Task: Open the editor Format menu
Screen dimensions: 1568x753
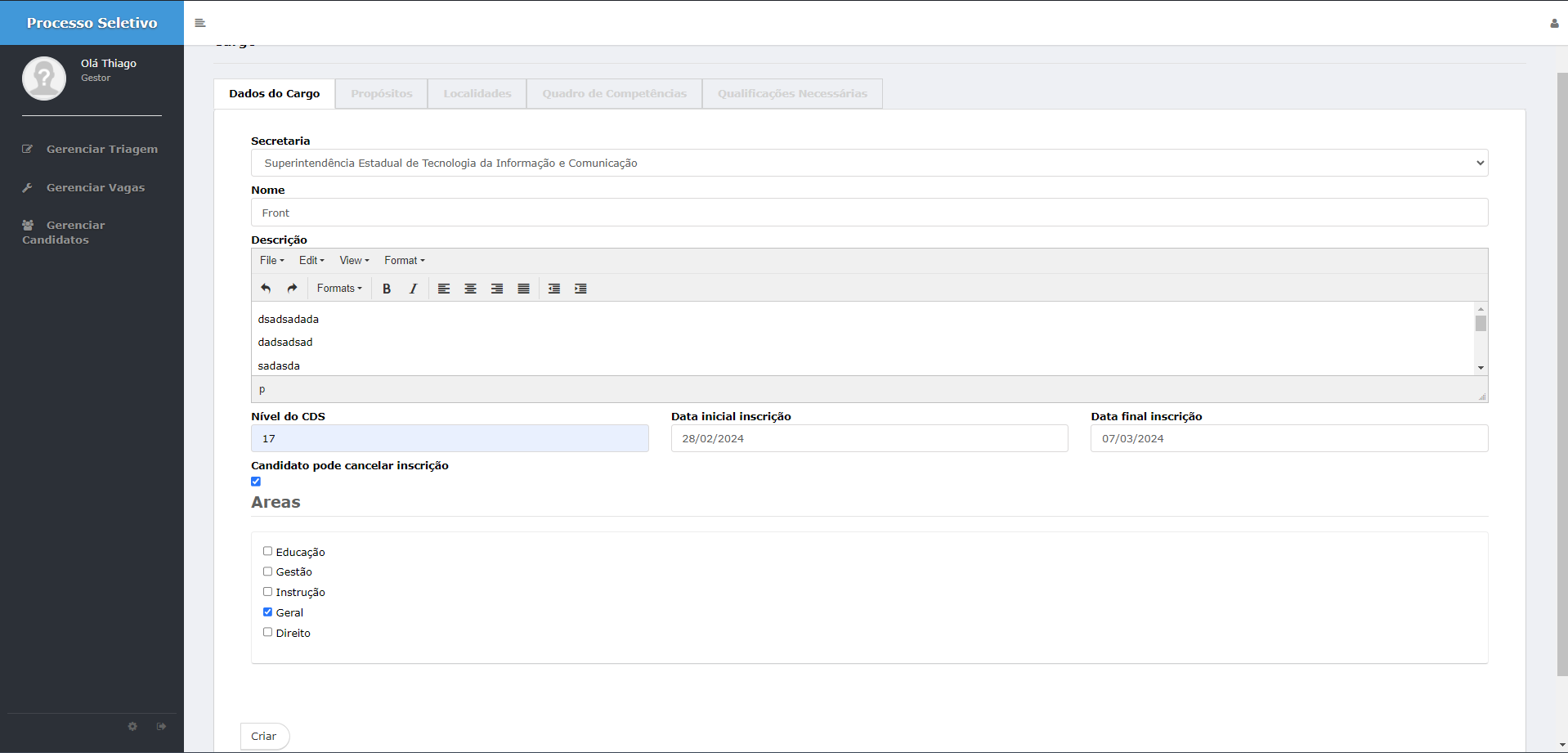Action: 405,260
